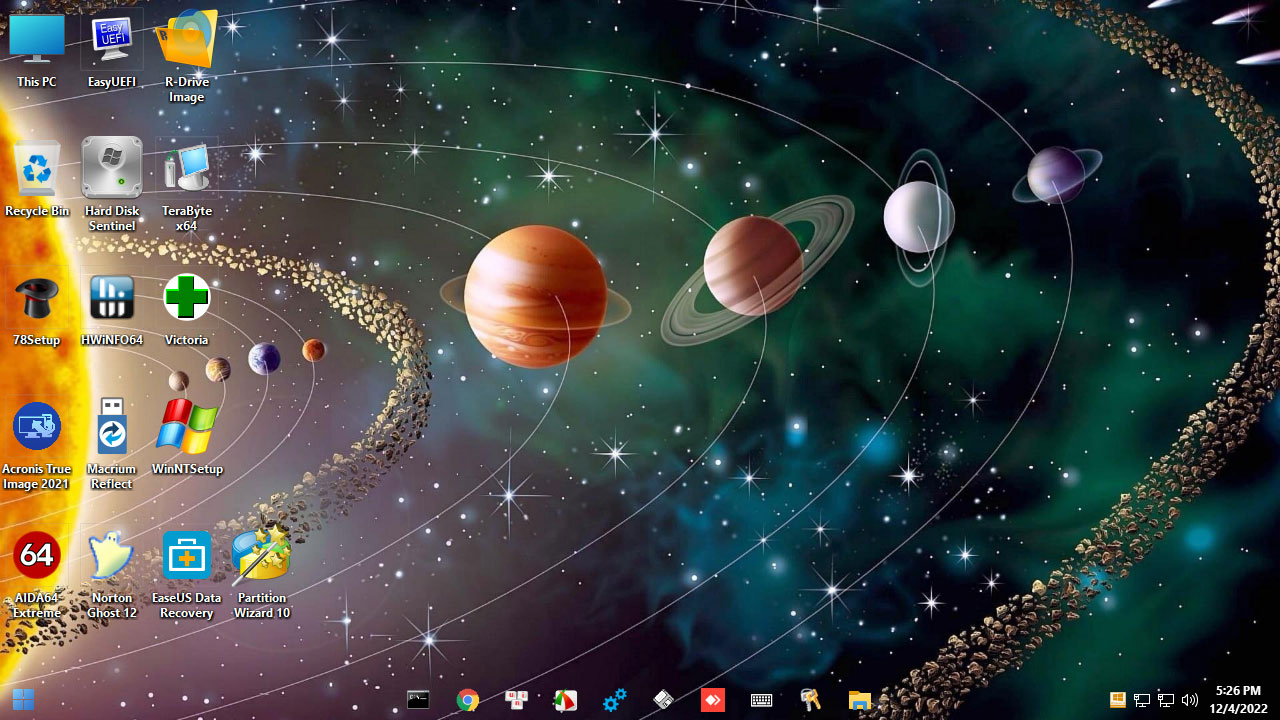Click the keys taskbar icon
Image resolution: width=1280 pixels, height=720 pixels.
[810, 700]
